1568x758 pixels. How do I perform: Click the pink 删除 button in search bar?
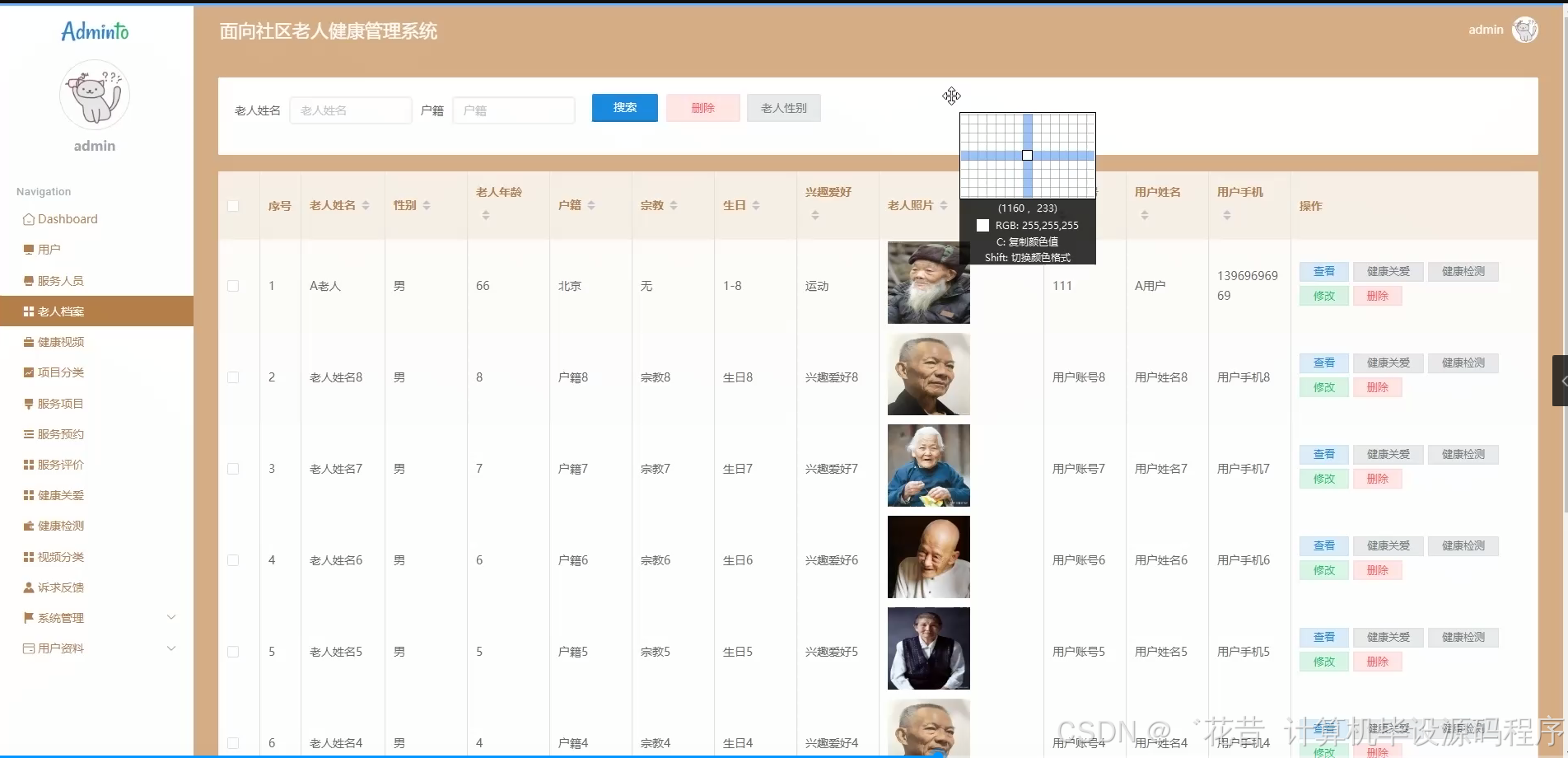coord(702,108)
